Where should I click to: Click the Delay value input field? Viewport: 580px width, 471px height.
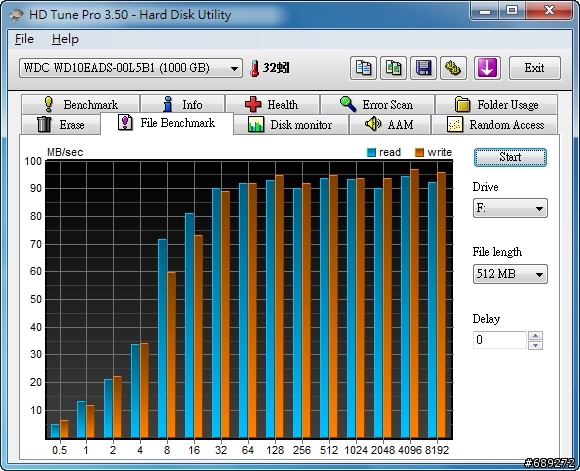coord(499,340)
